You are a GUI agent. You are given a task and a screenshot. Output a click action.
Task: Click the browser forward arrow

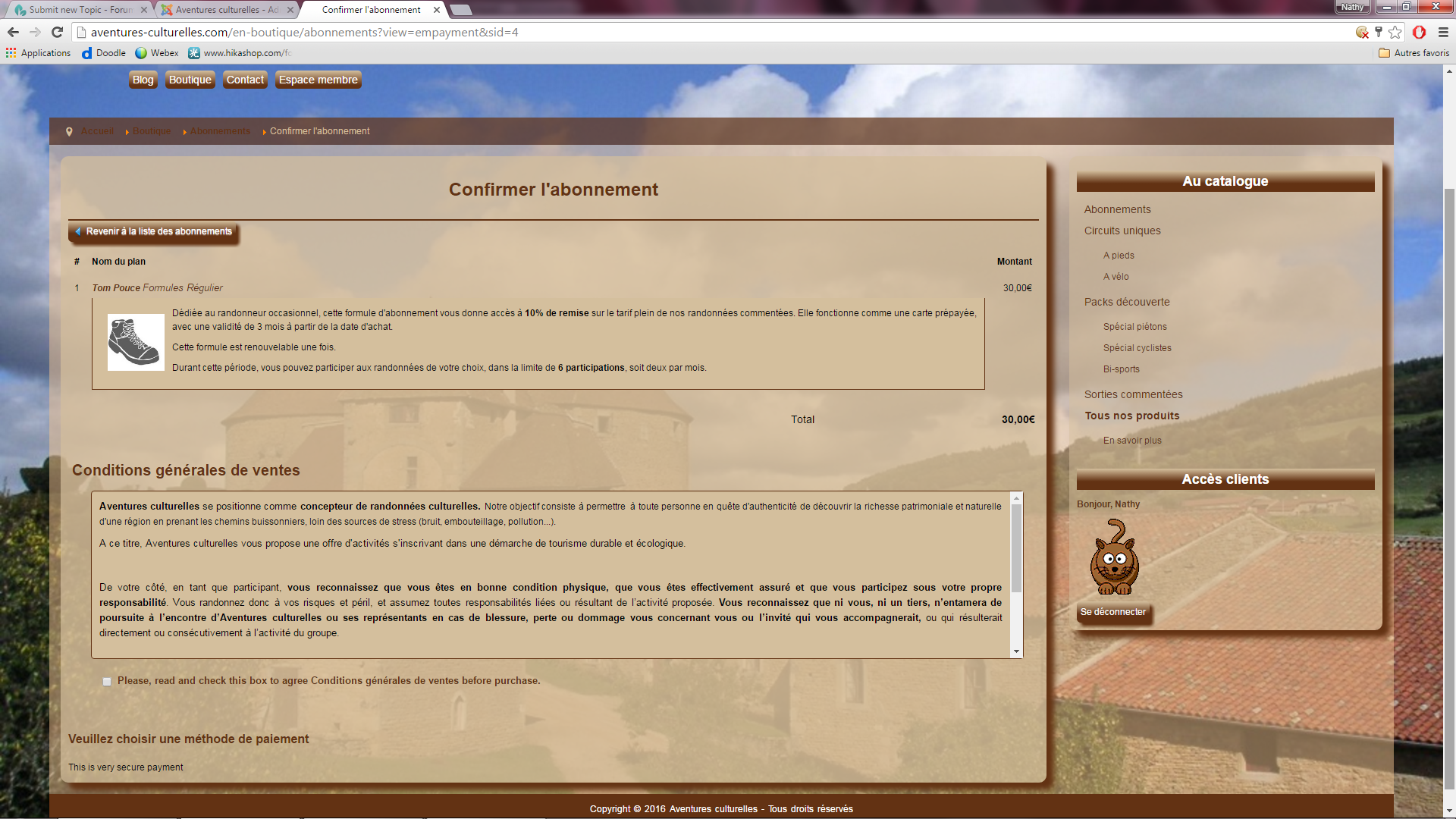pos(35,32)
